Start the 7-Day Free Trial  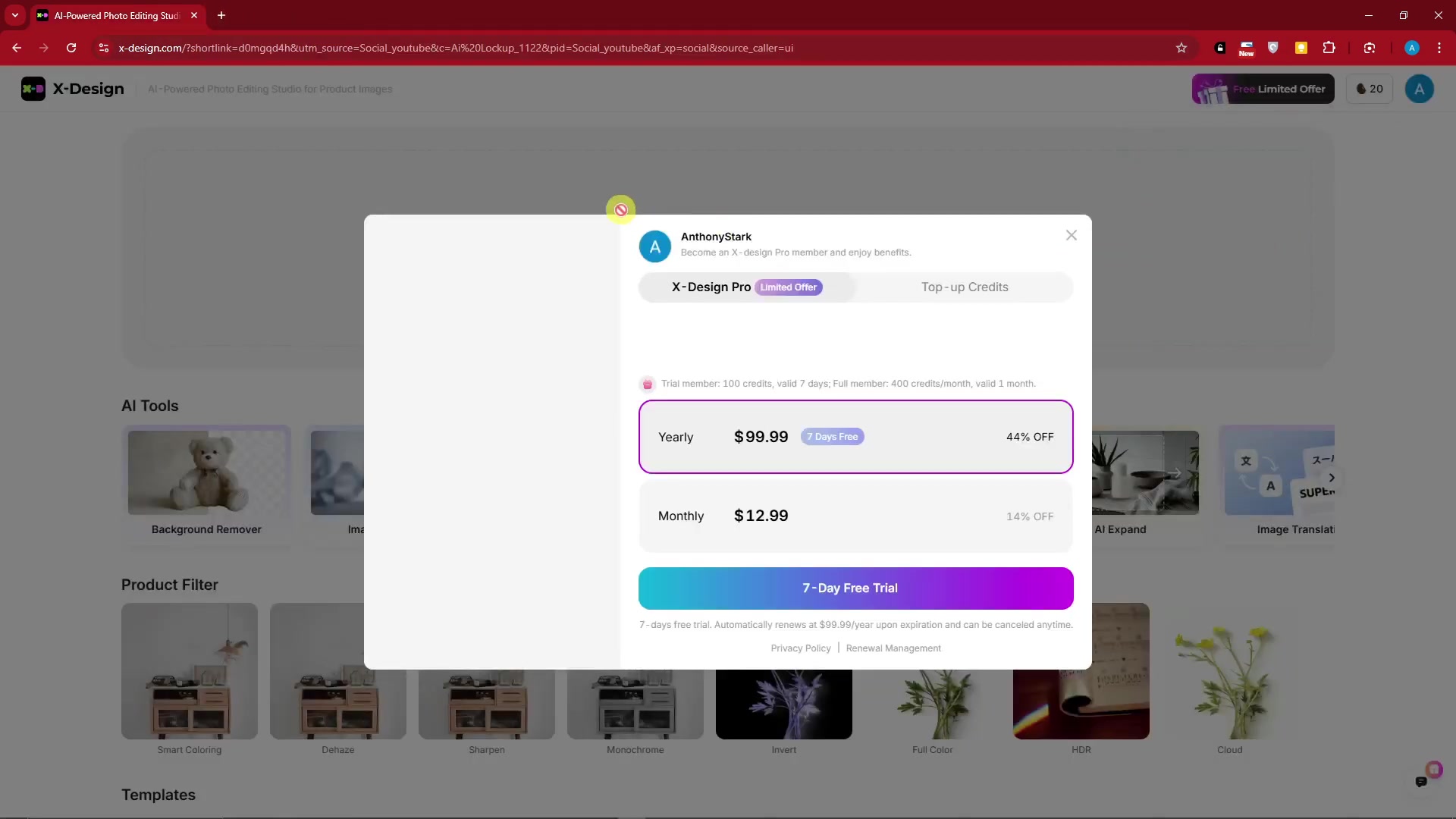coord(855,588)
